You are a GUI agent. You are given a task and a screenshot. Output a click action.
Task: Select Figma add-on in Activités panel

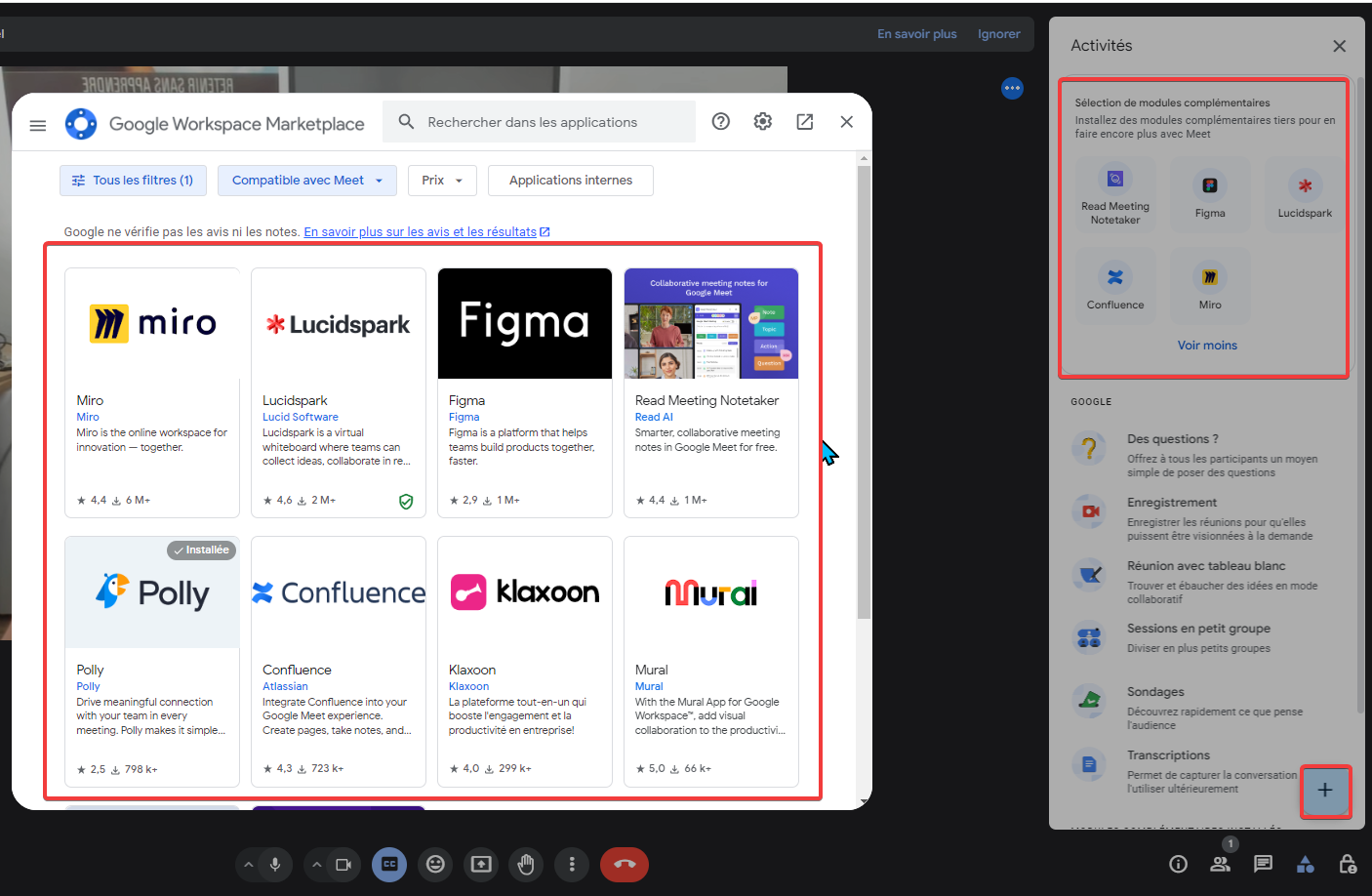1210,195
